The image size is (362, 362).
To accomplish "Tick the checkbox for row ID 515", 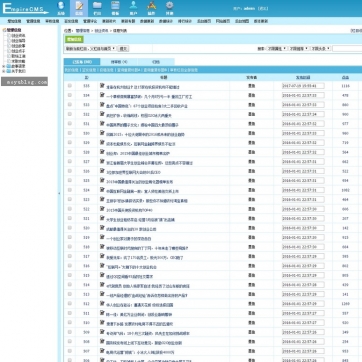I will [70, 275].
